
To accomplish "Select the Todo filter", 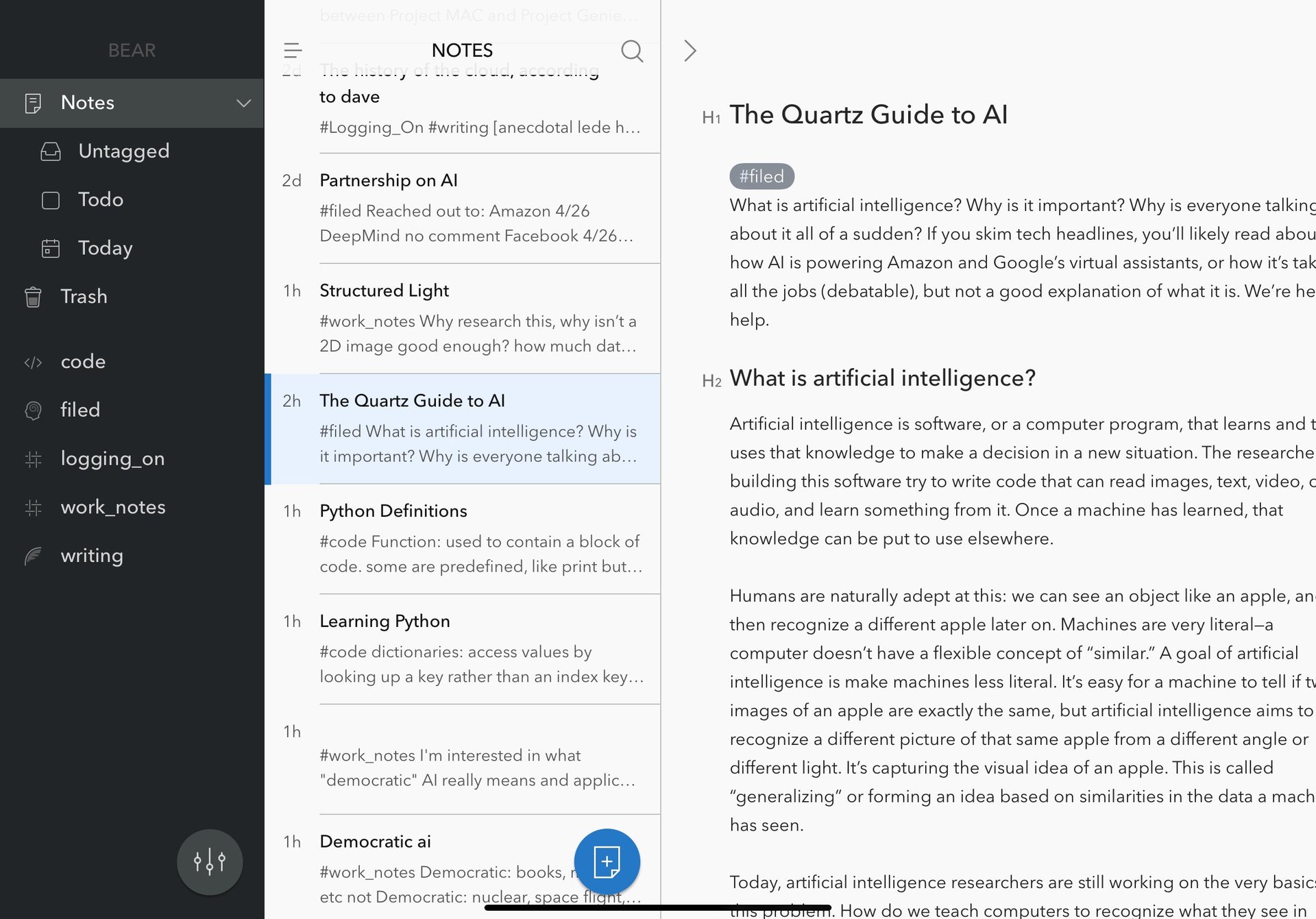I will pos(132,200).
